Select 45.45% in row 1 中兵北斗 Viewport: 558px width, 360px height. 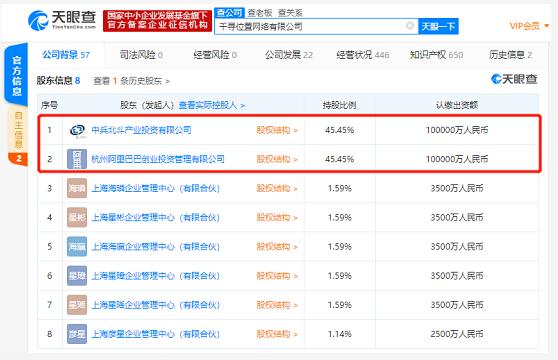pyautogui.click(x=339, y=130)
